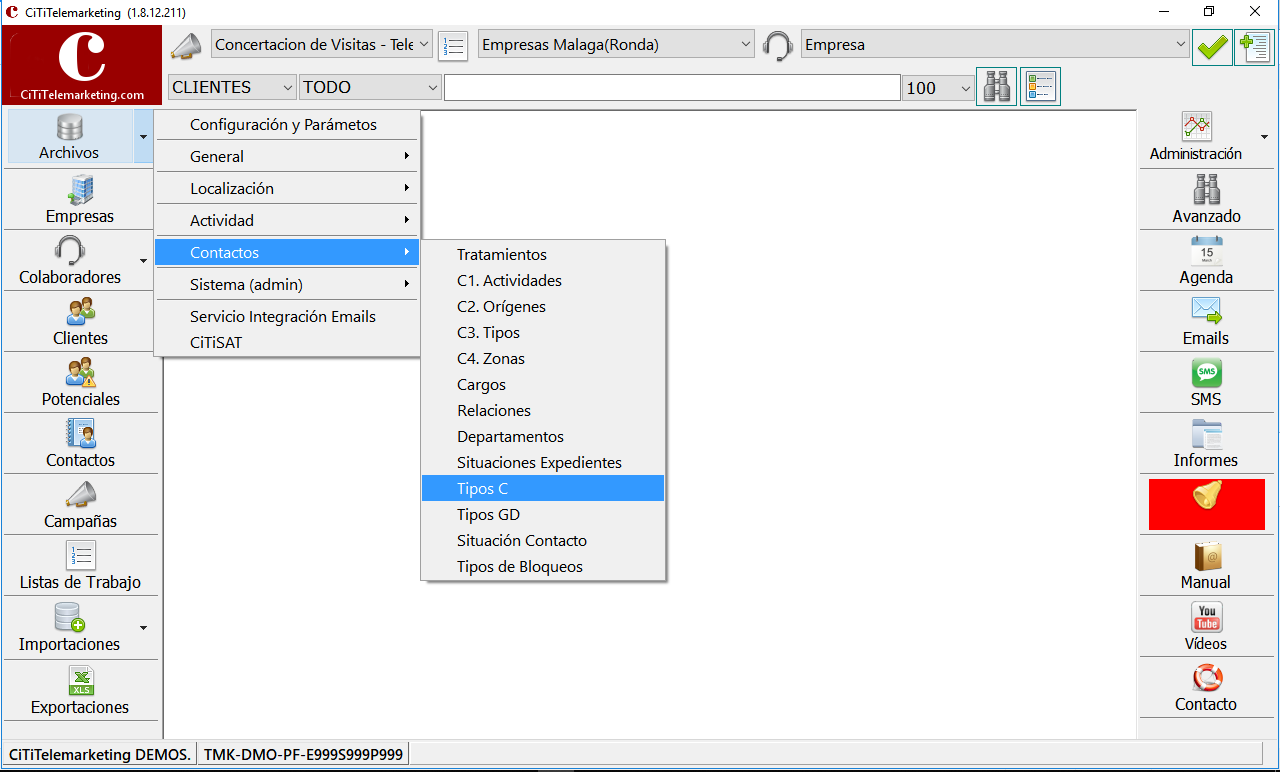Expand the Administración dropdown arrow
Screen dimensions: 1280x772
tap(1264, 137)
